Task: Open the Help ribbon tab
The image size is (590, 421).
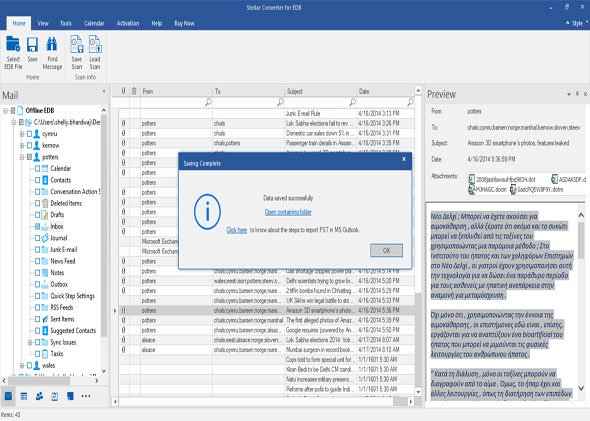Action: click(x=157, y=23)
